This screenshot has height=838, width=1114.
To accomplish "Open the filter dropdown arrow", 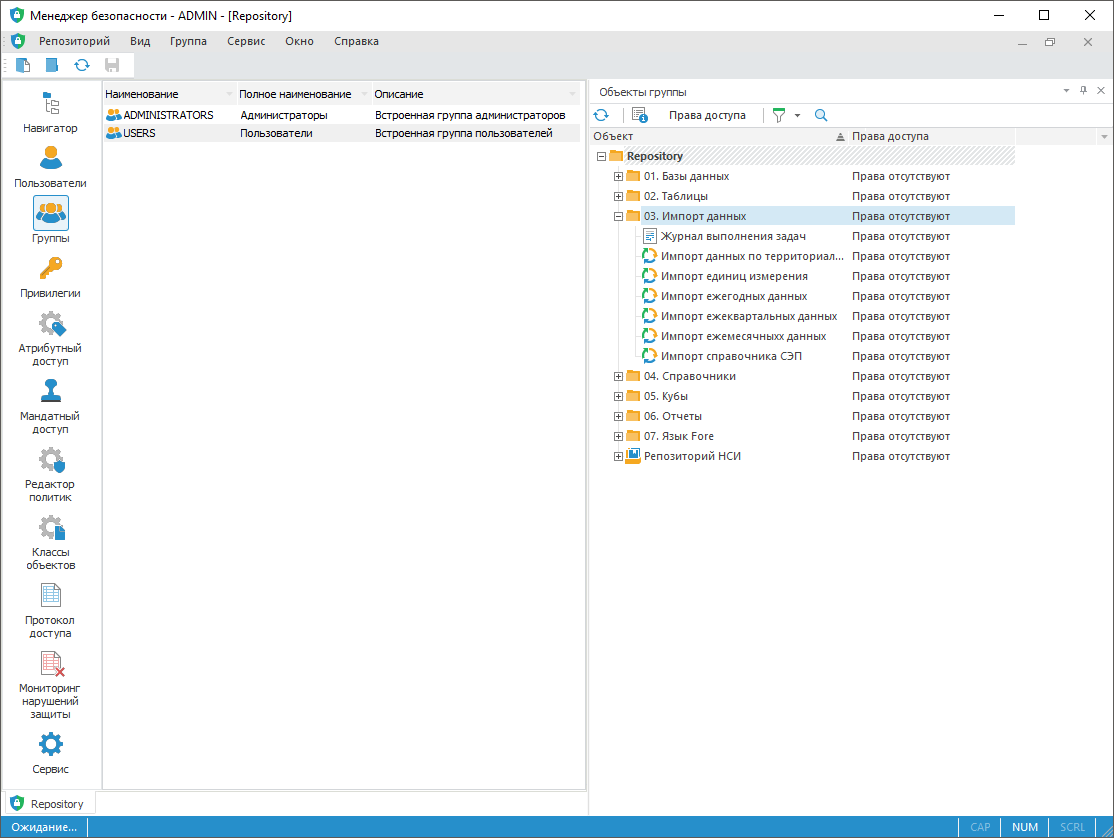I will (797, 116).
